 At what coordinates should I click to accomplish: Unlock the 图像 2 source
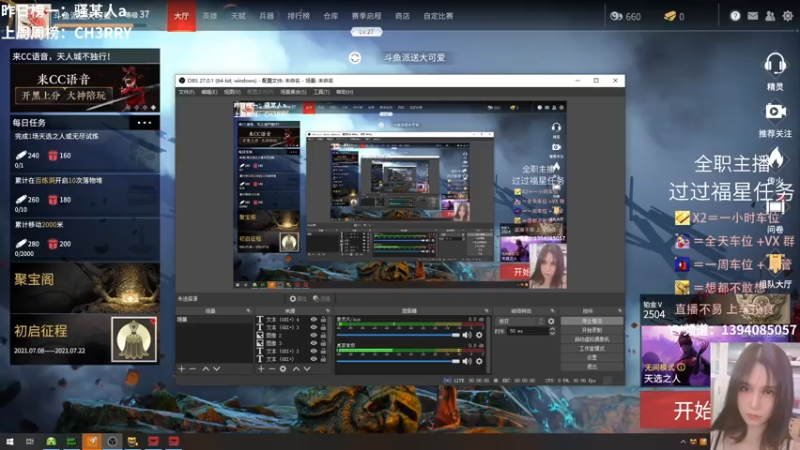tap(323, 335)
